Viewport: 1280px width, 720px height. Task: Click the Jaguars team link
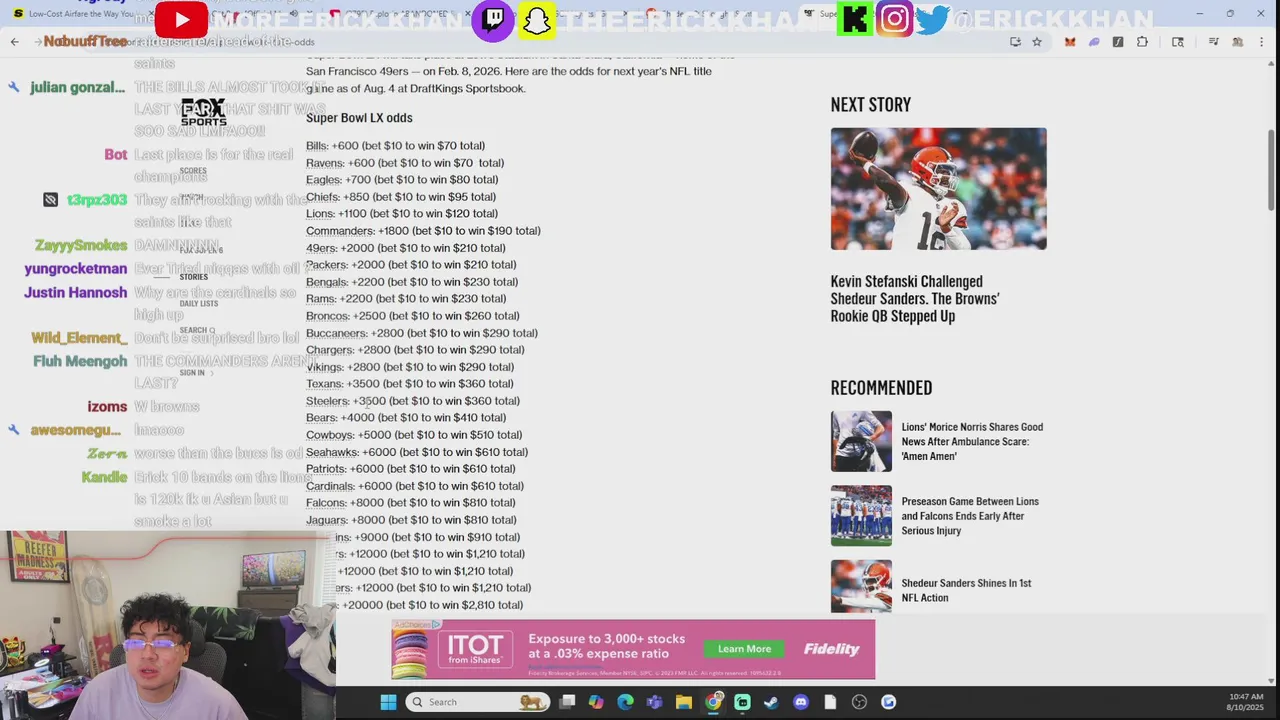coord(327,520)
